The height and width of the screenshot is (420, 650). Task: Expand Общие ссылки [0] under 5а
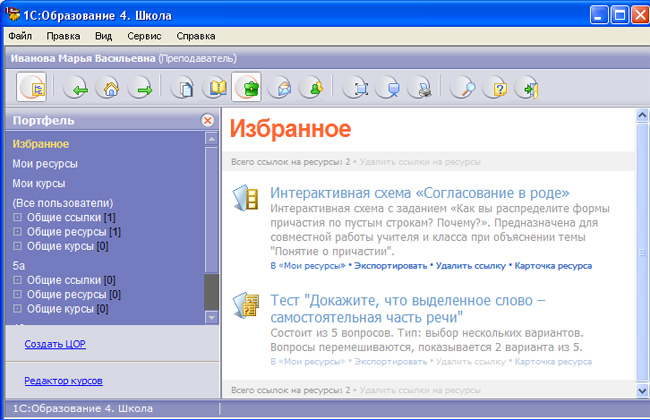point(17,280)
